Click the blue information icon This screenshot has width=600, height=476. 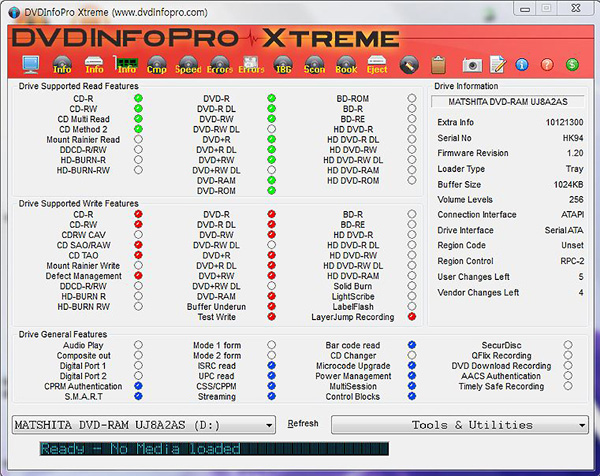click(x=522, y=64)
